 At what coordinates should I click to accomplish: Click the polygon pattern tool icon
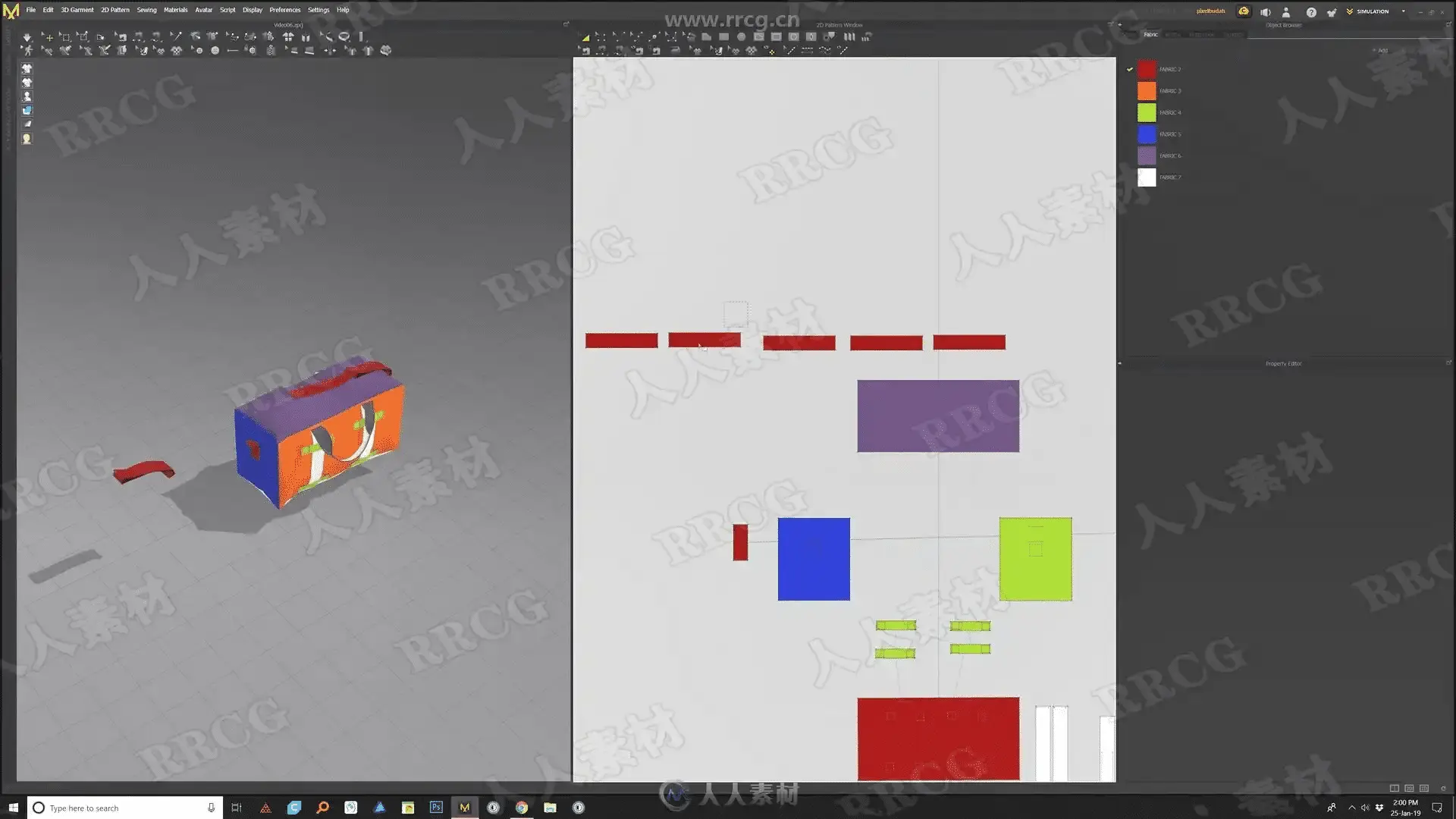point(707,36)
